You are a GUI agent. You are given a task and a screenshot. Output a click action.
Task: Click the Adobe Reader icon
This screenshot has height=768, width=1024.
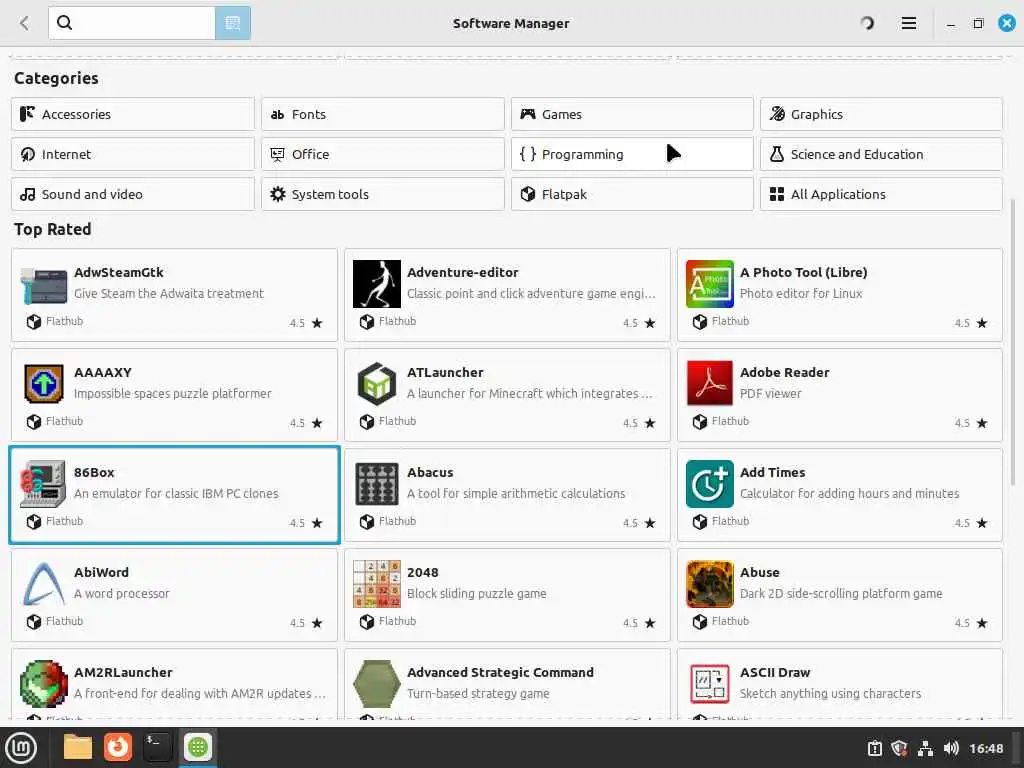click(710, 383)
